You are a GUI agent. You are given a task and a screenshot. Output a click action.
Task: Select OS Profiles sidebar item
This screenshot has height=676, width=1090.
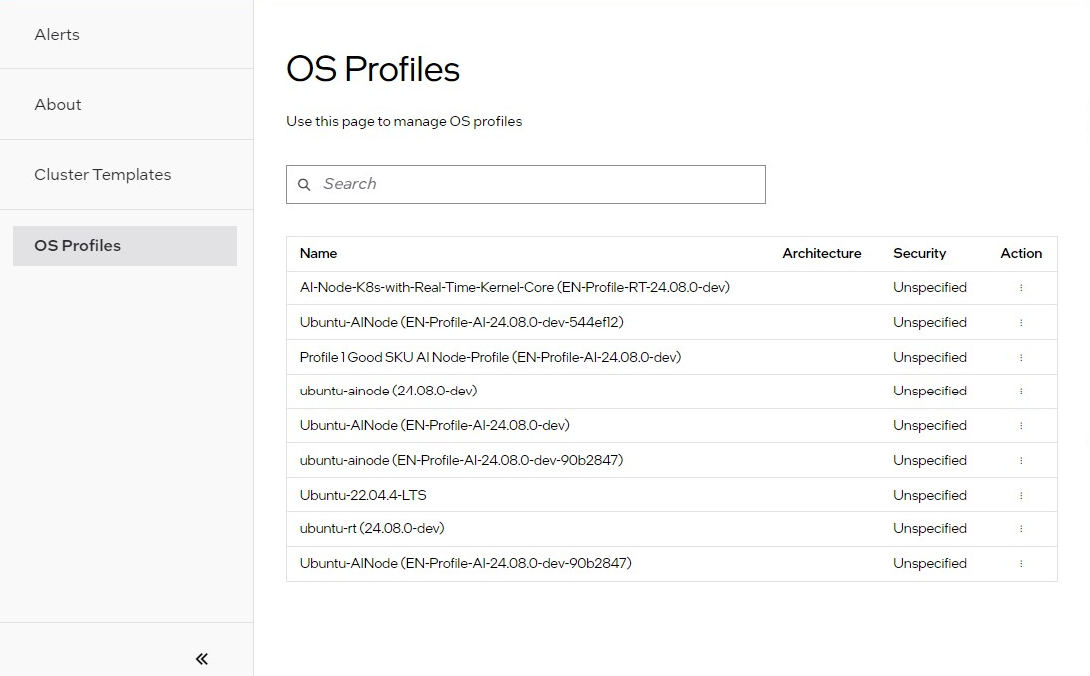point(78,246)
